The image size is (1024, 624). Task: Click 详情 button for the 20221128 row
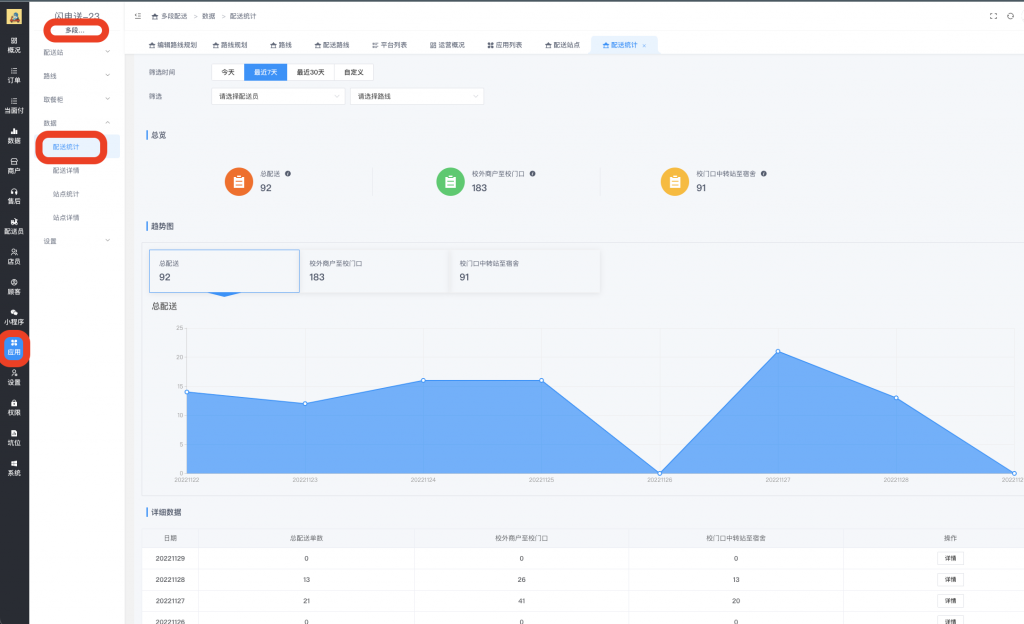point(950,579)
